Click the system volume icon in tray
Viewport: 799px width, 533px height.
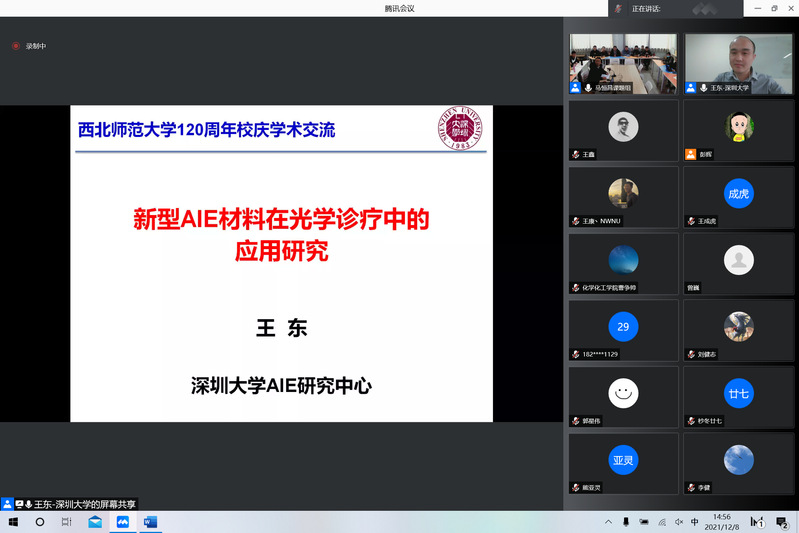(677, 522)
